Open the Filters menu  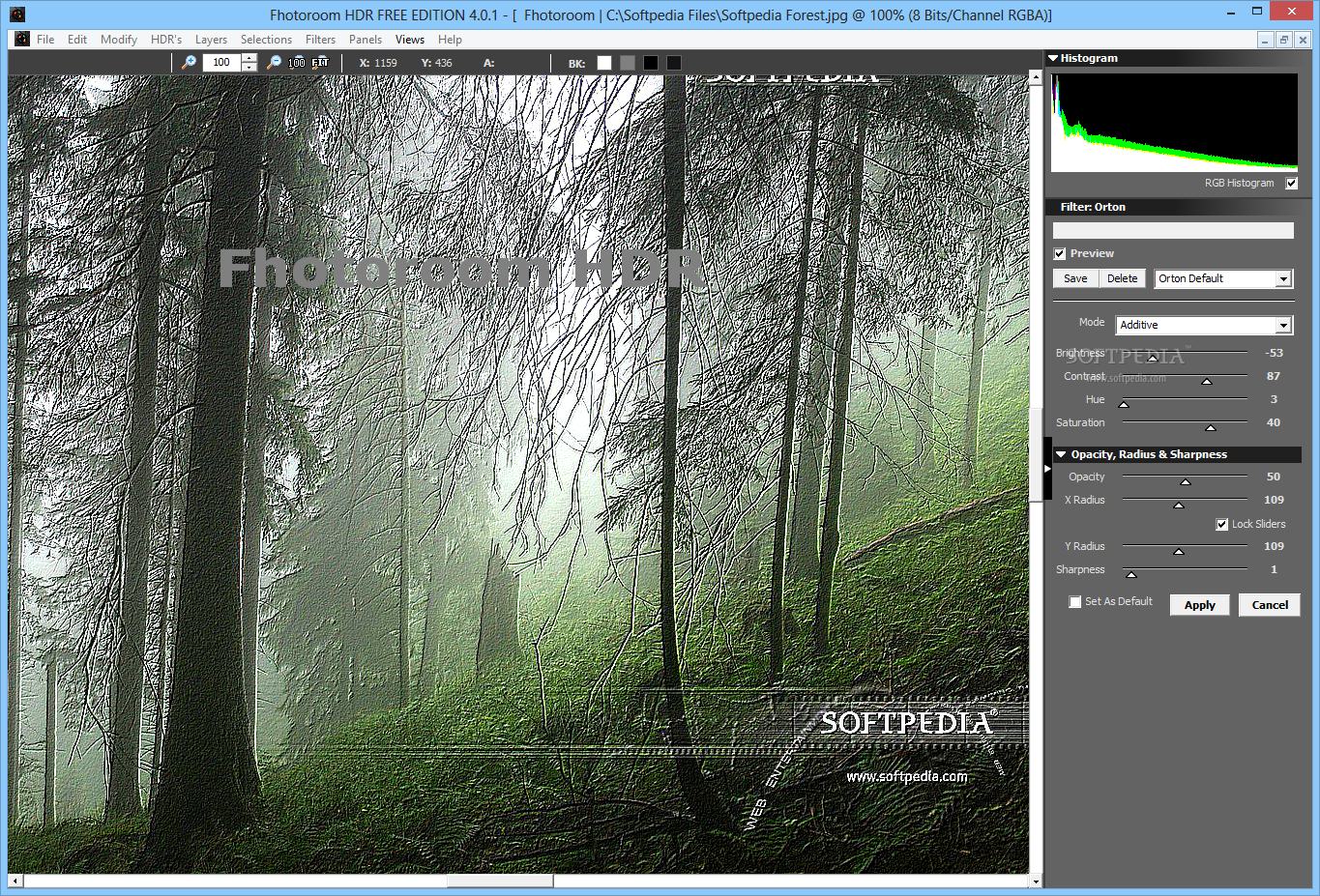click(x=320, y=40)
